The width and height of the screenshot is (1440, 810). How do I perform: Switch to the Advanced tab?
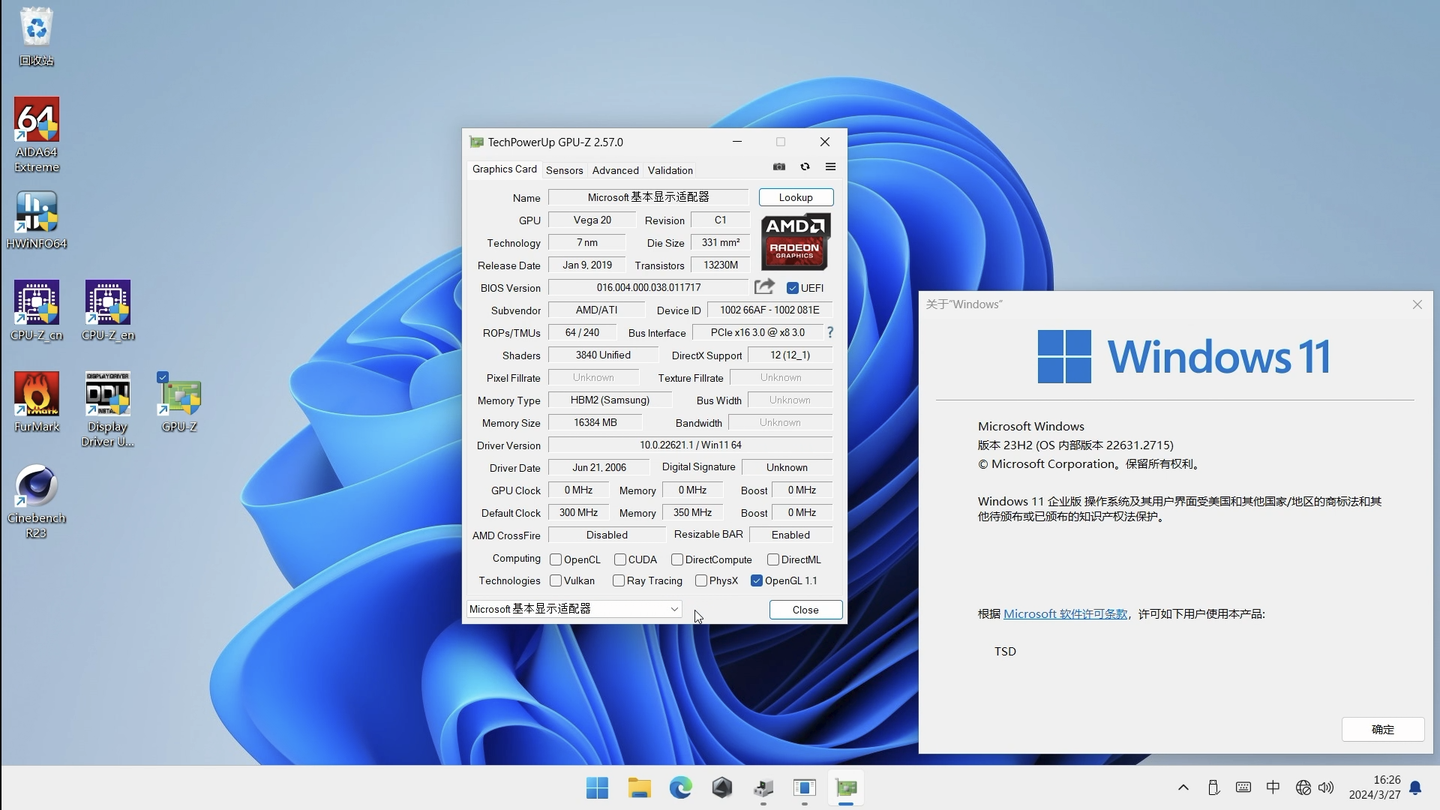point(615,170)
